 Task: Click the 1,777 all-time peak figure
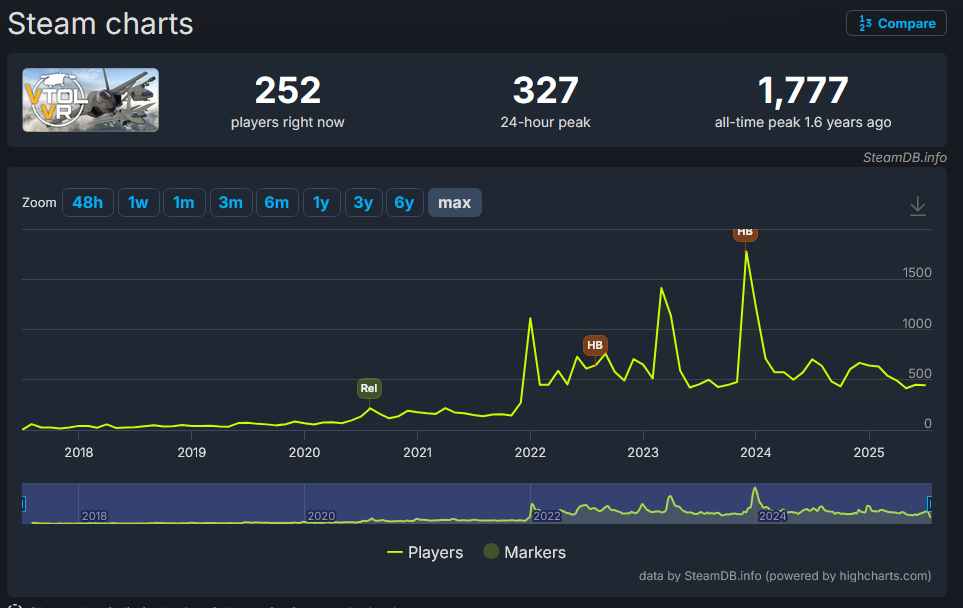click(x=803, y=90)
